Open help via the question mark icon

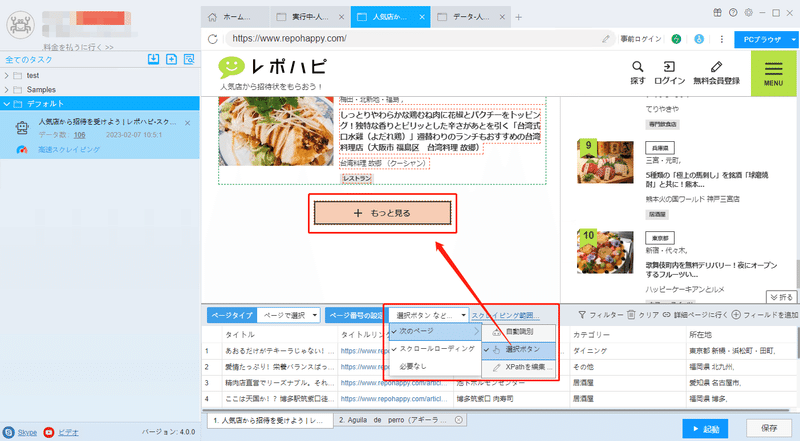point(733,13)
